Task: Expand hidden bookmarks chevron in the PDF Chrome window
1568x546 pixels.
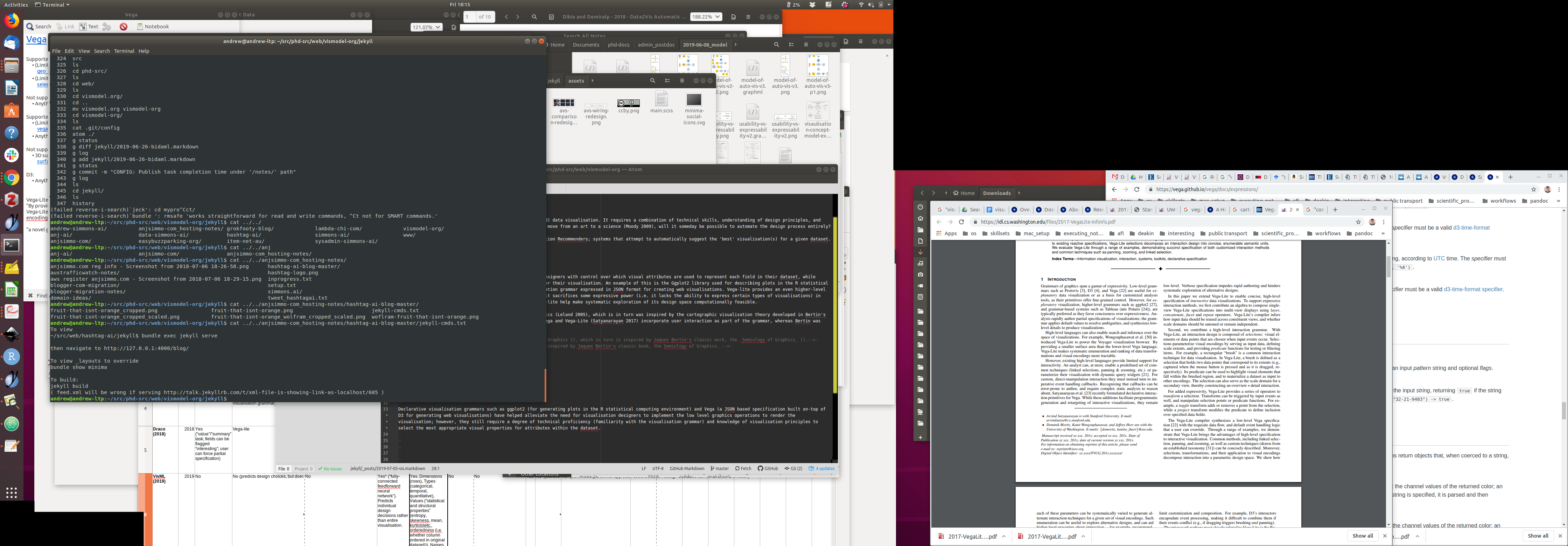Action: pyautogui.click(x=1383, y=234)
